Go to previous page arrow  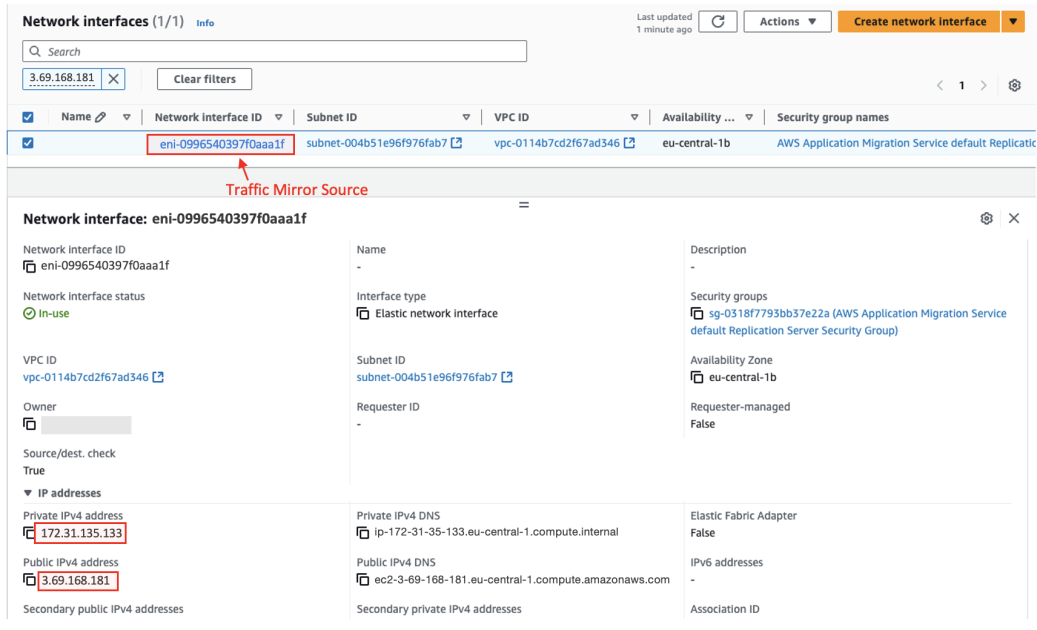pos(940,85)
